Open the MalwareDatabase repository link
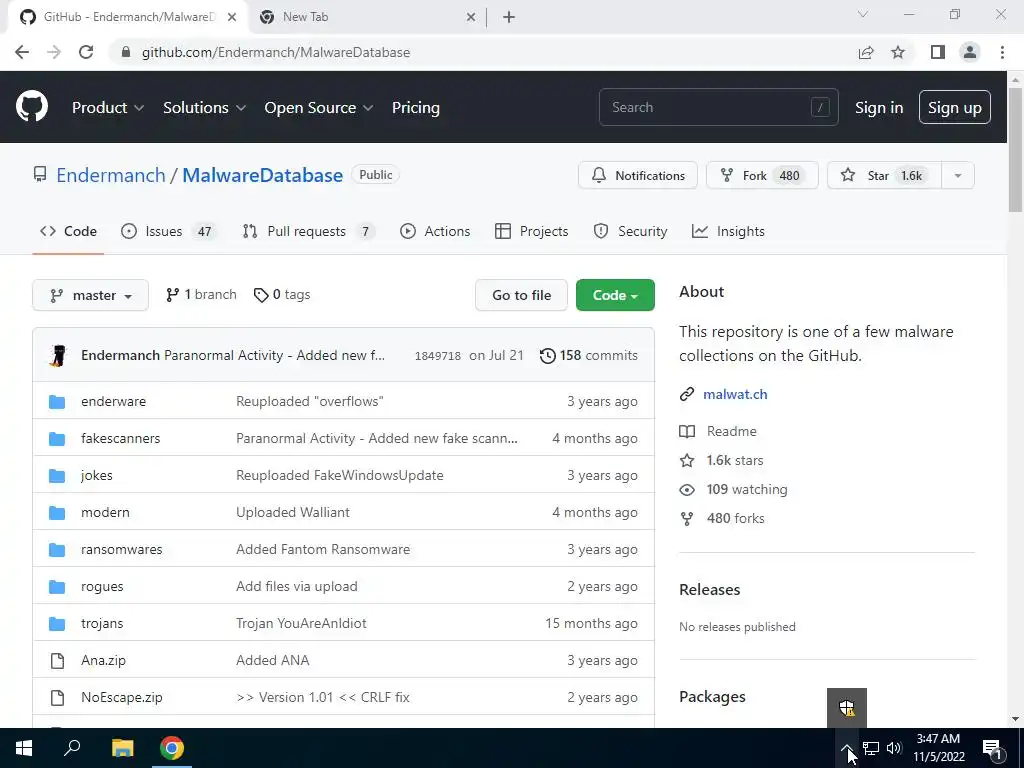This screenshot has height=768, width=1024. pyautogui.click(x=263, y=175)
